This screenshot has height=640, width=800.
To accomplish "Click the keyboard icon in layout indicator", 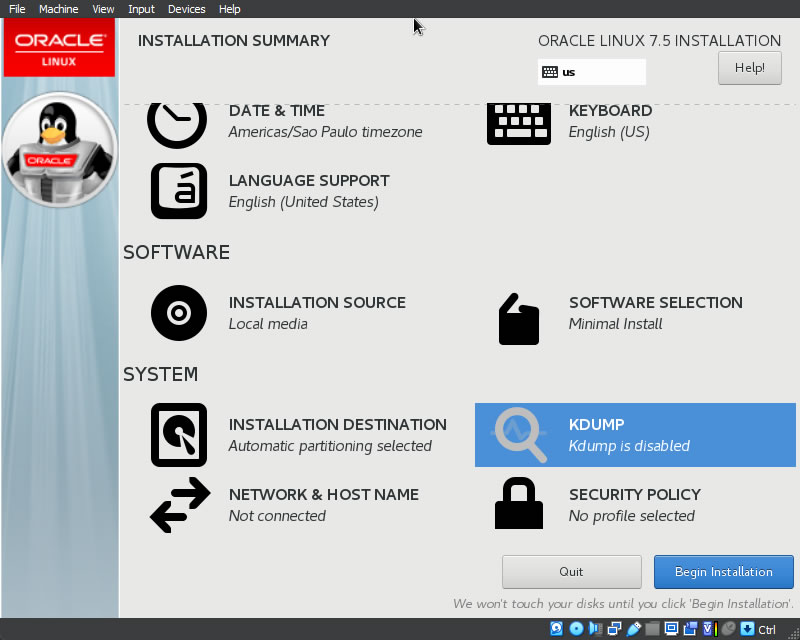I will (550, 72).
